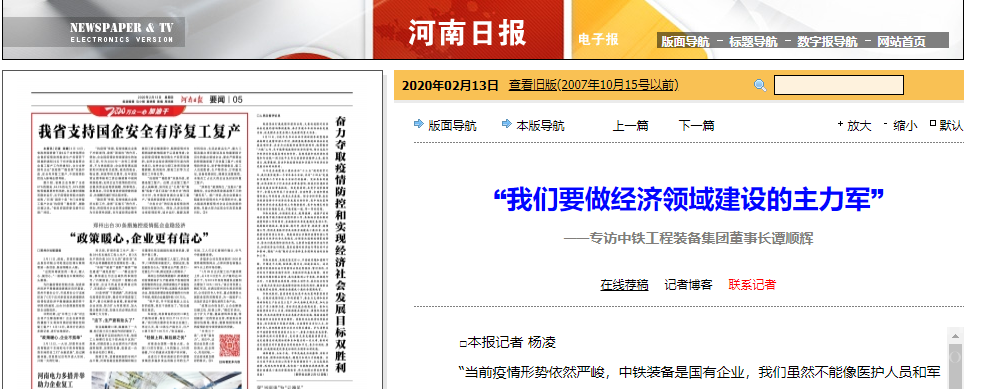Go to previous article 上一篇
This screenshot has height=389, width=996.
(631, 126)
